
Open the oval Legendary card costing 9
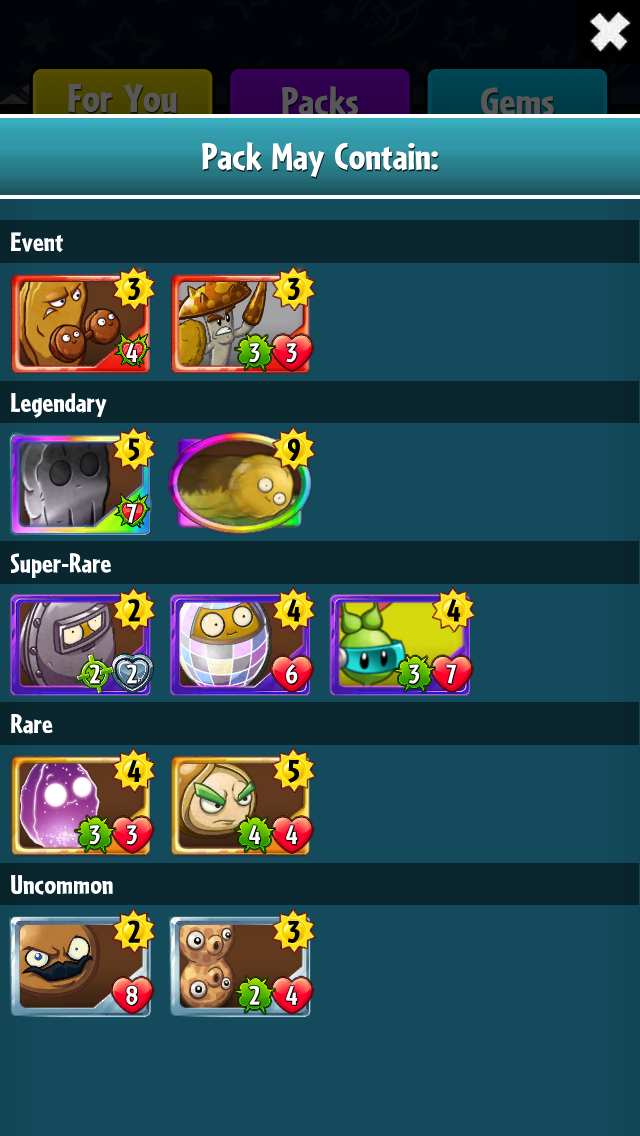click(x=241, y=484)
